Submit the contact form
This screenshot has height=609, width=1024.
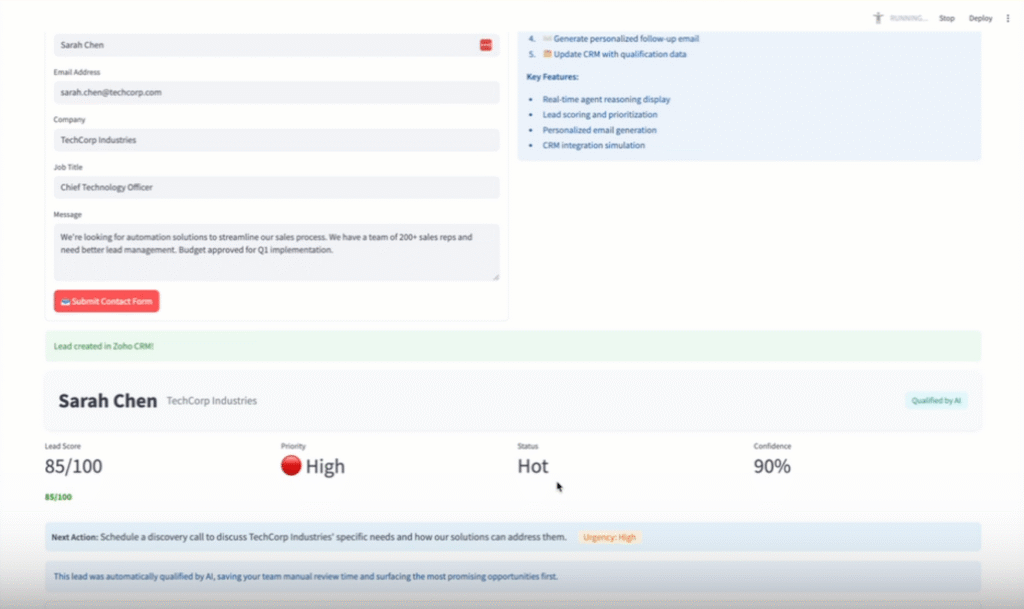[x=106, y=301]
